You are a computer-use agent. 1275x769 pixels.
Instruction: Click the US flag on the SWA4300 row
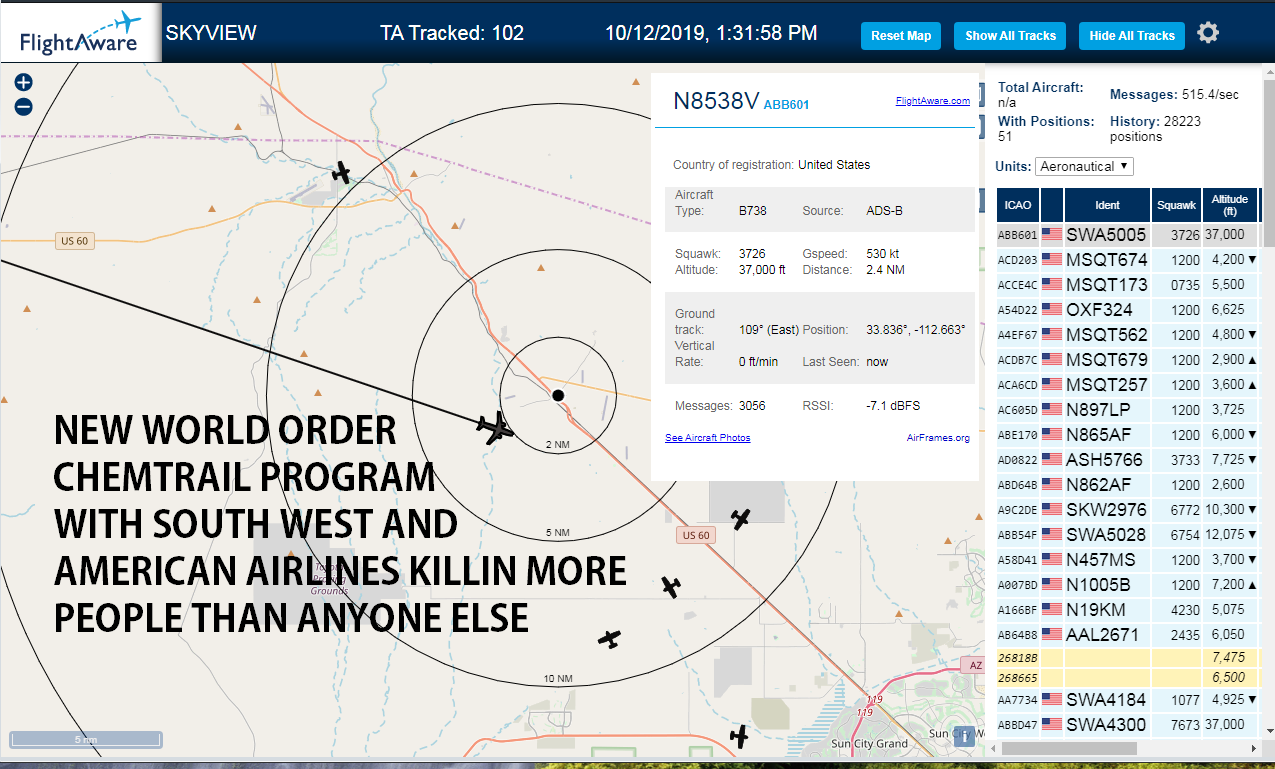tap(1051, 724)
